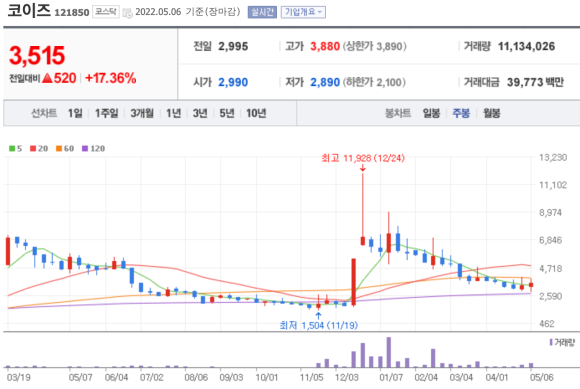Click the 05/06 date axis label

click(x=542, y=378)
